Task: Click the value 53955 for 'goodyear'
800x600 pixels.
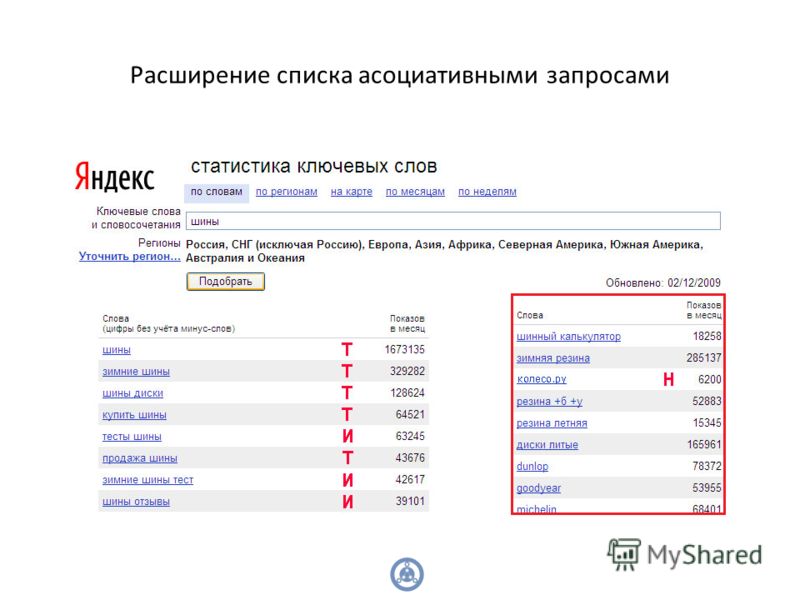Action: (x=707, y=488)
